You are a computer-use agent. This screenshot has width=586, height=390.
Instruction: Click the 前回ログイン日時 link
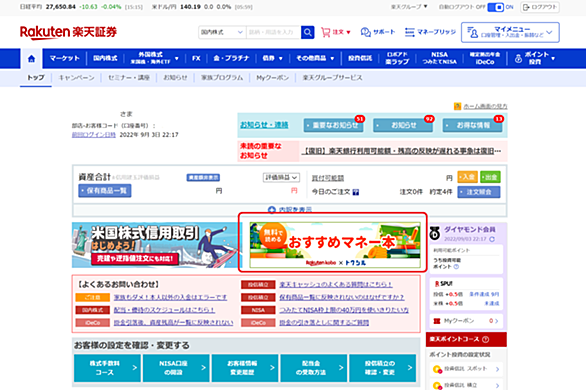click(94, 135)
